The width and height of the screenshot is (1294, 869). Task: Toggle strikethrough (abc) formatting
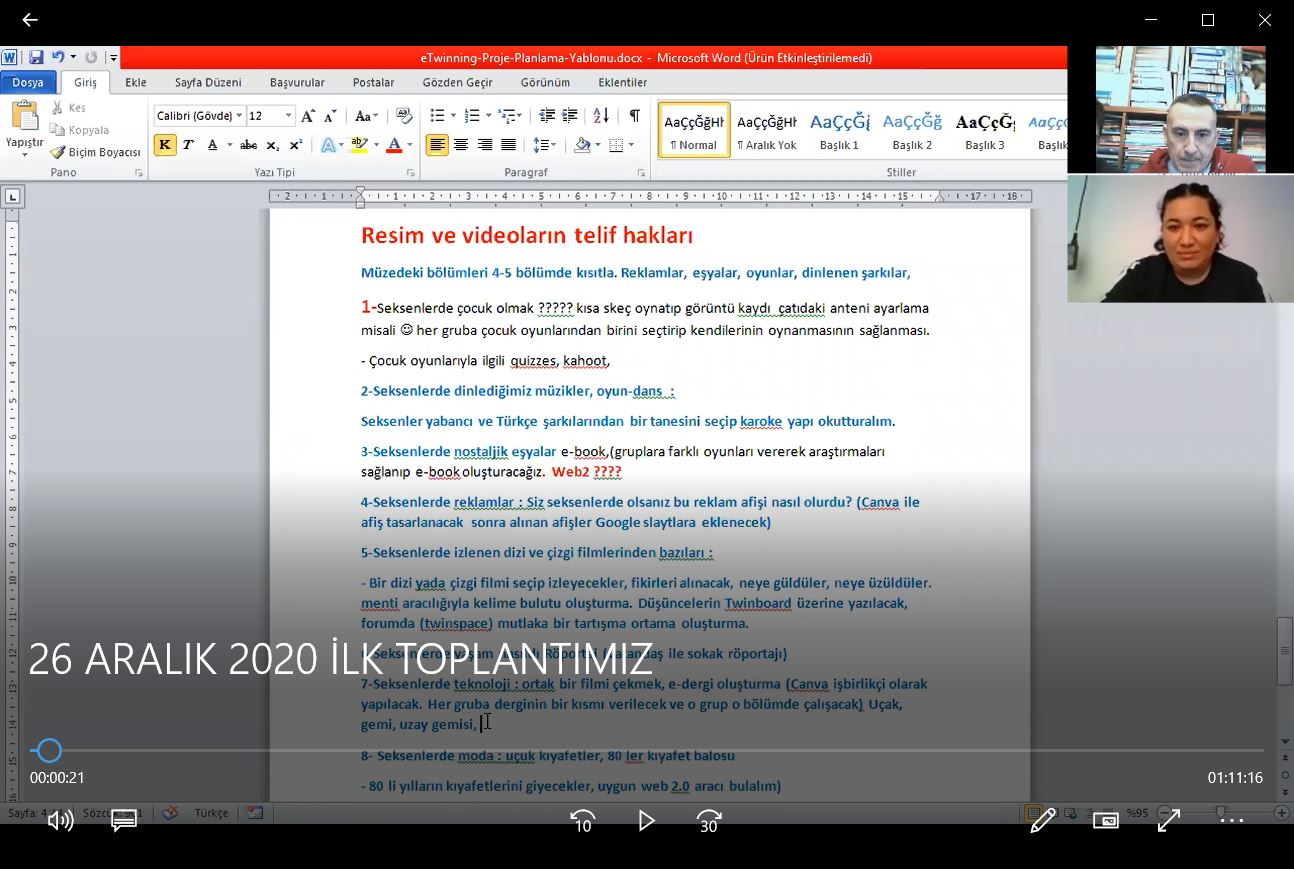pos(249,145)
